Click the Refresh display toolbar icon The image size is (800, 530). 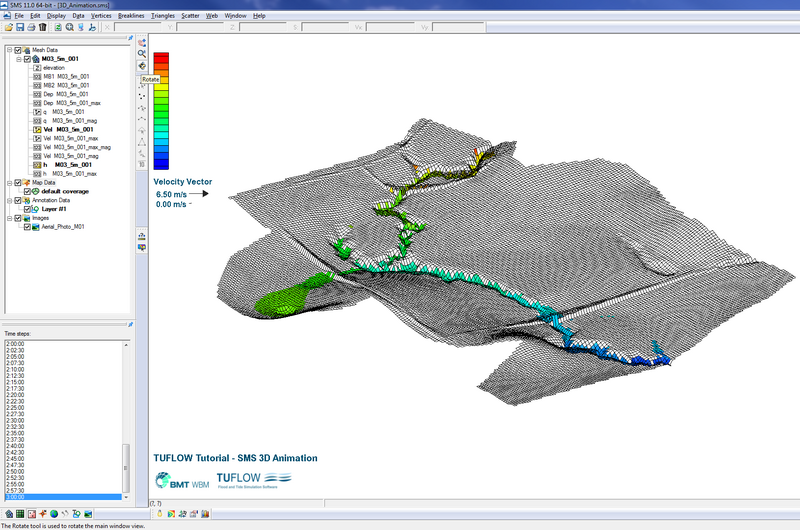(x=58, y=27)
